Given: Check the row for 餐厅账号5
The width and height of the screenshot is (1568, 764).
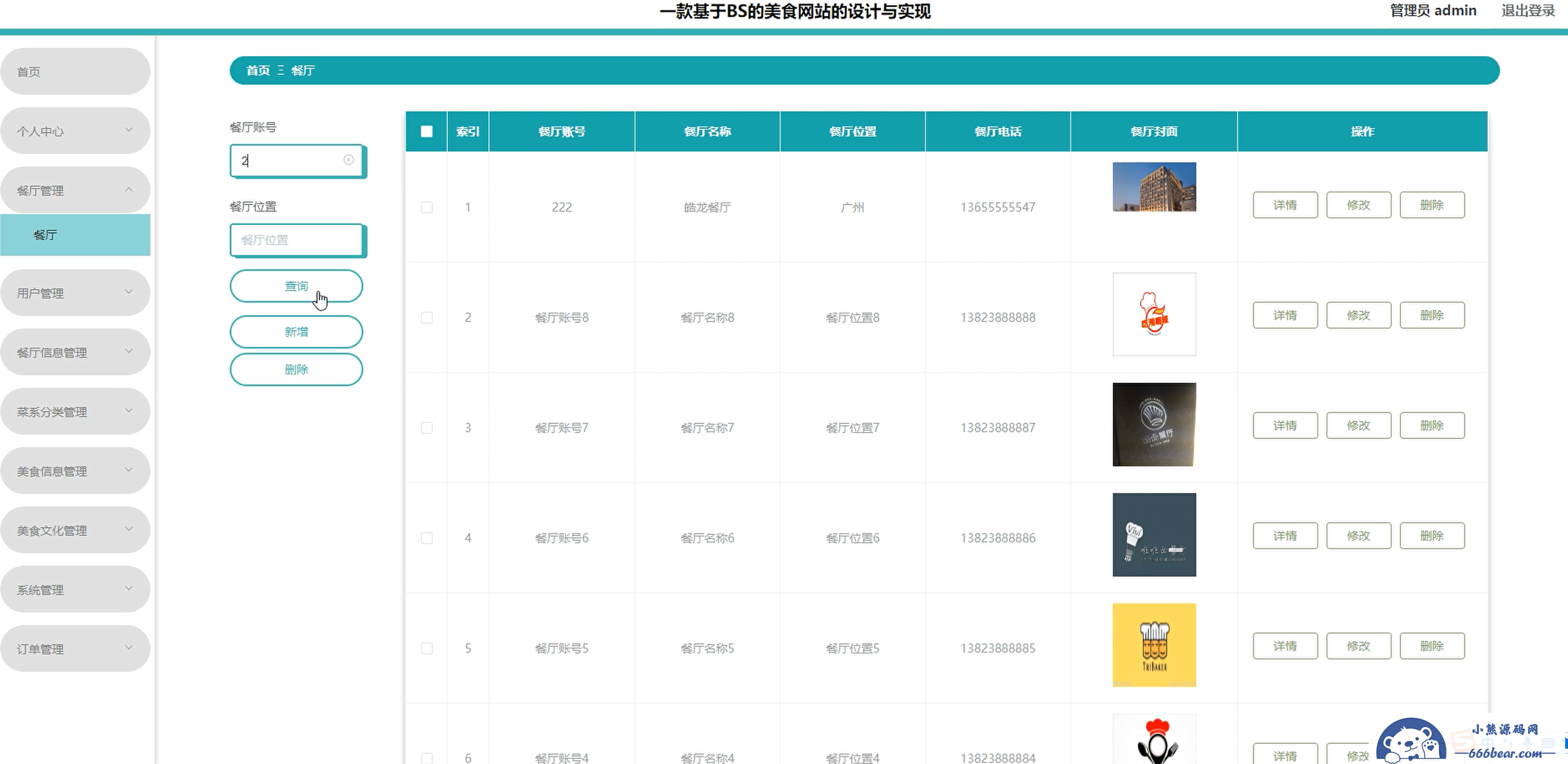Looking at the screenshot, I should click(427, 648).
